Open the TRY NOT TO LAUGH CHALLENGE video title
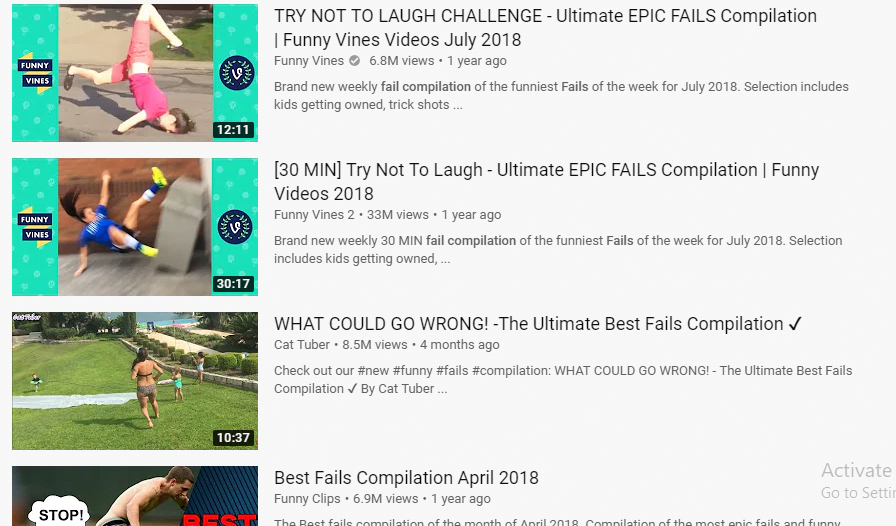Viewport: 896px width, 526px height. coord(545,27)
